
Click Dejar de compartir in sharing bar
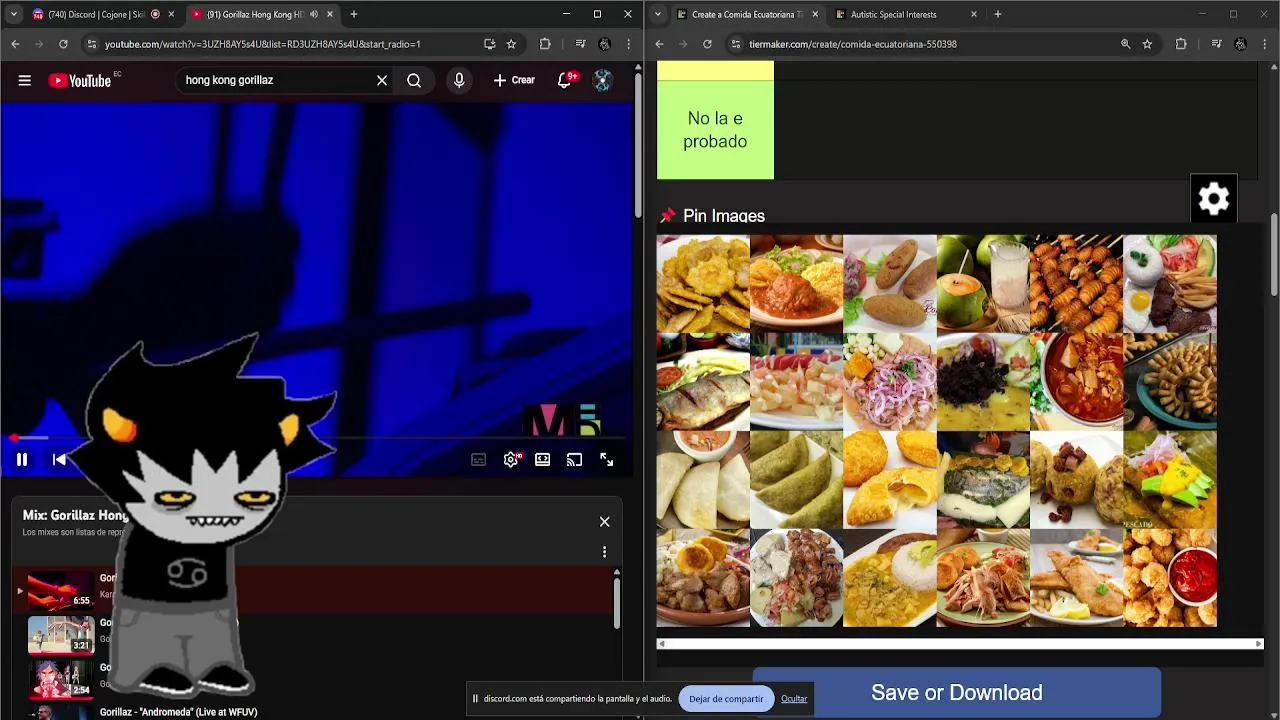coord(726,699)
